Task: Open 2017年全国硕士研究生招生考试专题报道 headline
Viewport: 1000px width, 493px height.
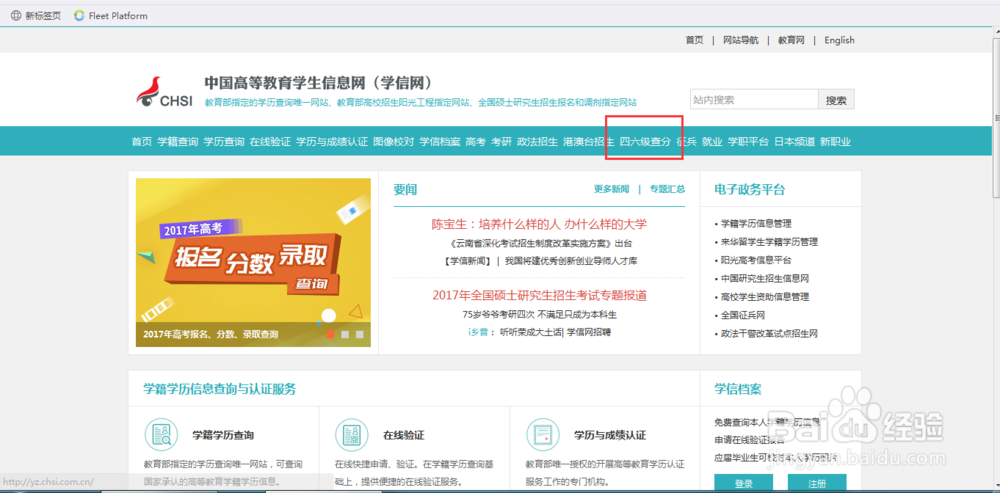Action: pos(540,295)
